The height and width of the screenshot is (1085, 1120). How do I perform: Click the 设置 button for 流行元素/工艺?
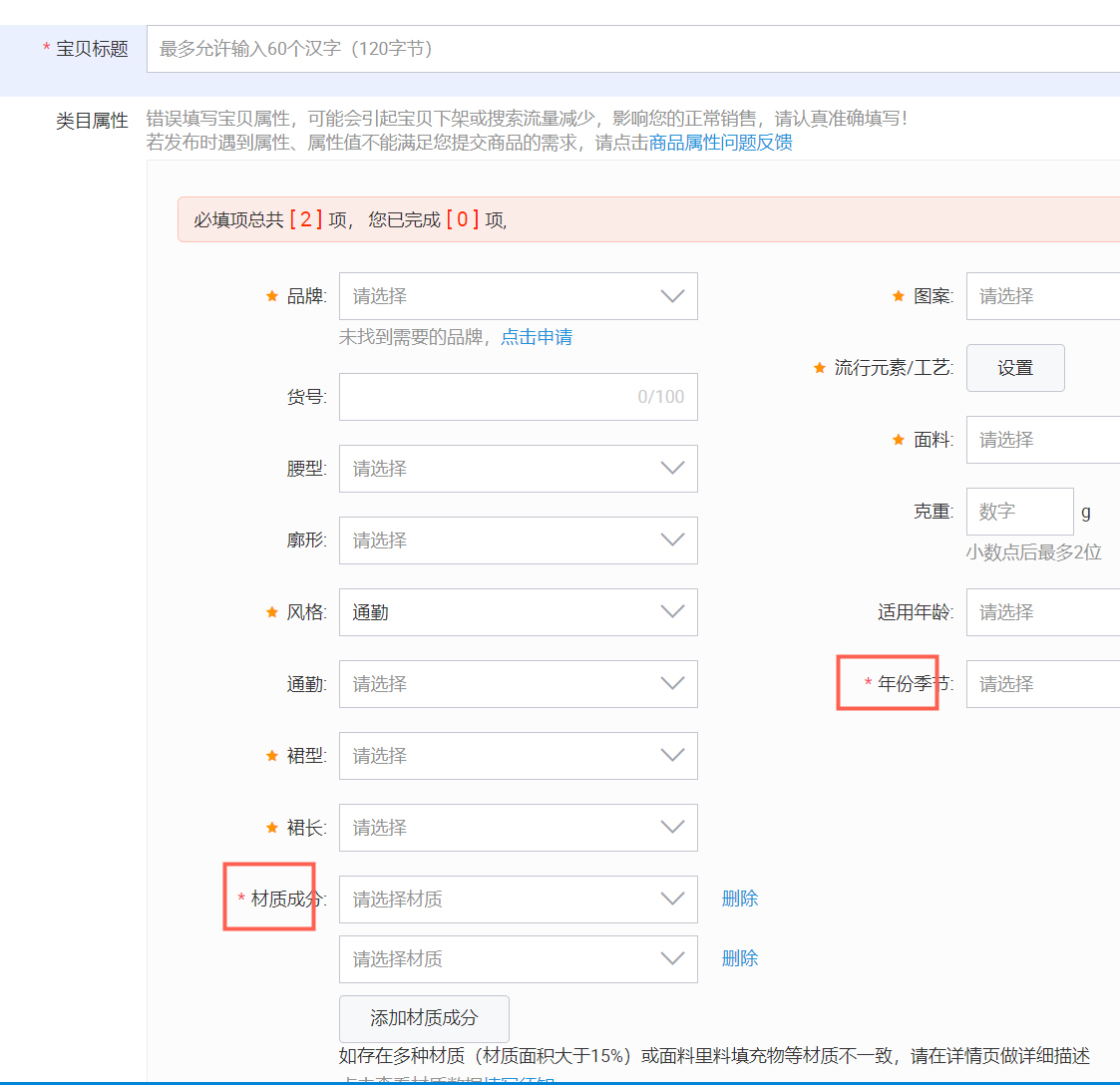pos(1015,367)
